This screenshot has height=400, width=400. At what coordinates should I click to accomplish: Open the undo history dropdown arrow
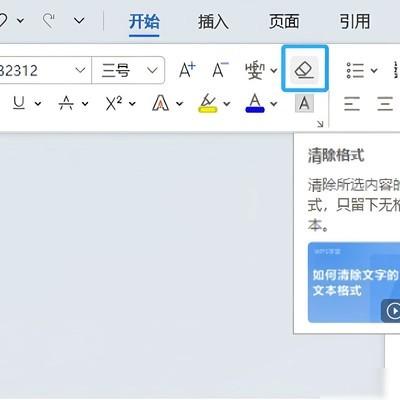(x=20, y=21)
